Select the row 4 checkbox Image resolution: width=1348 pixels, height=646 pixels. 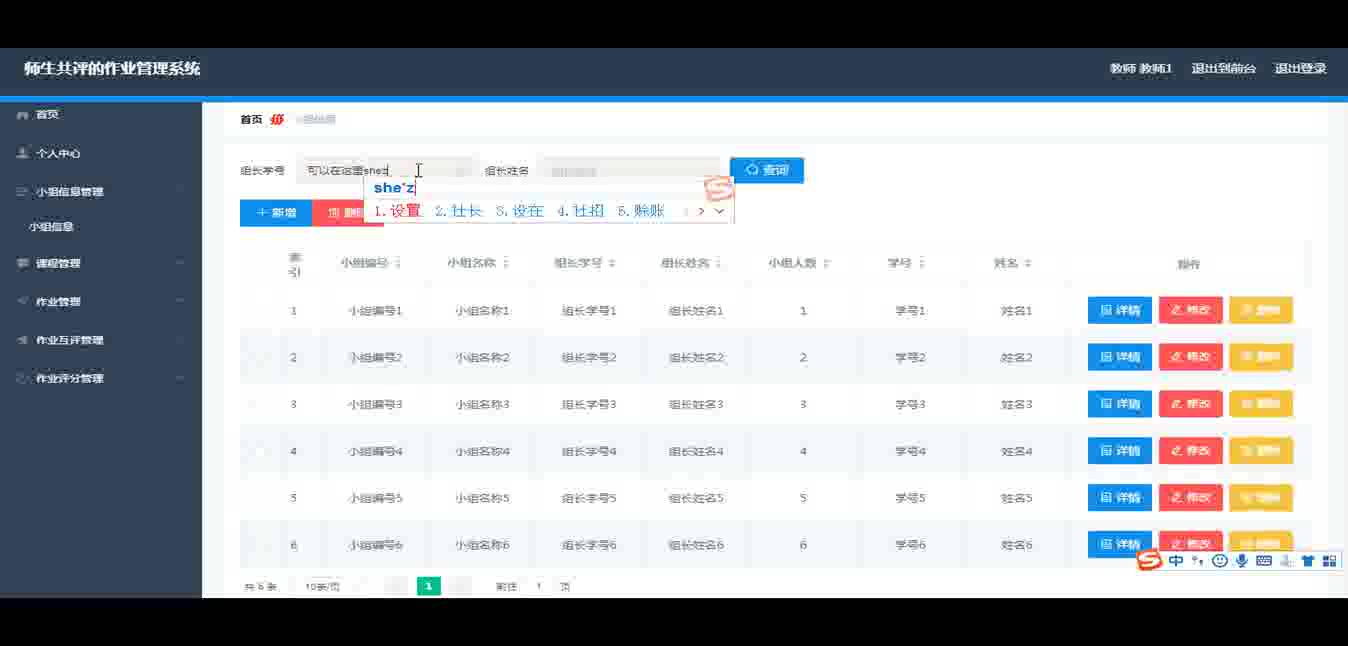point(259,452)
